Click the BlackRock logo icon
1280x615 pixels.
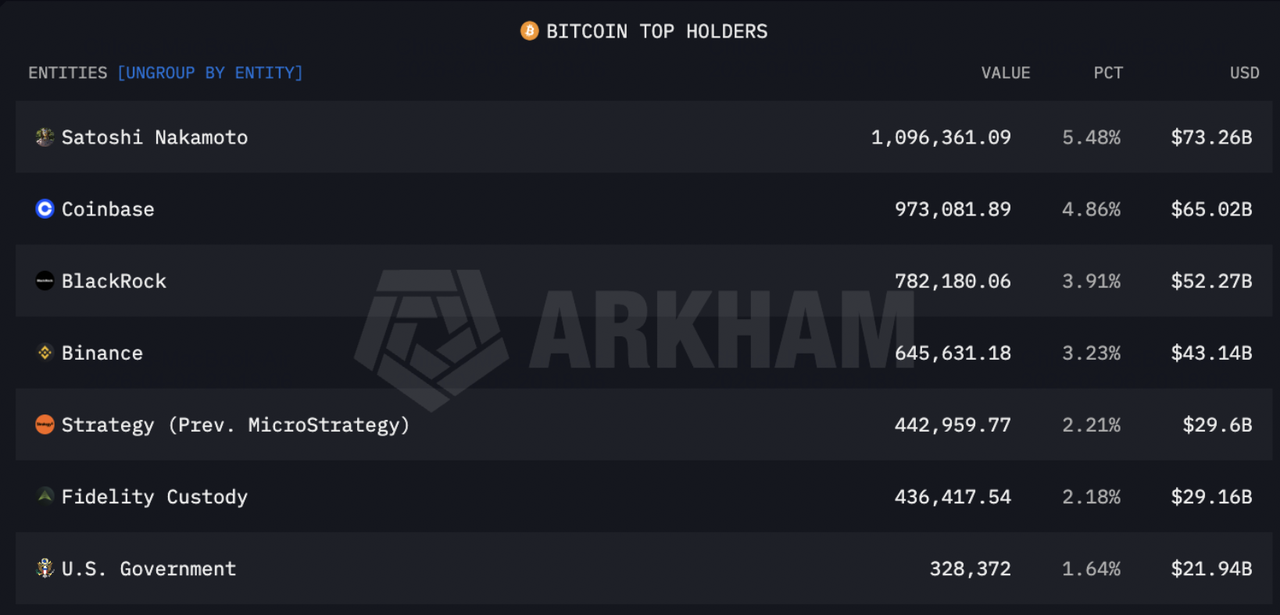point(45,281)
